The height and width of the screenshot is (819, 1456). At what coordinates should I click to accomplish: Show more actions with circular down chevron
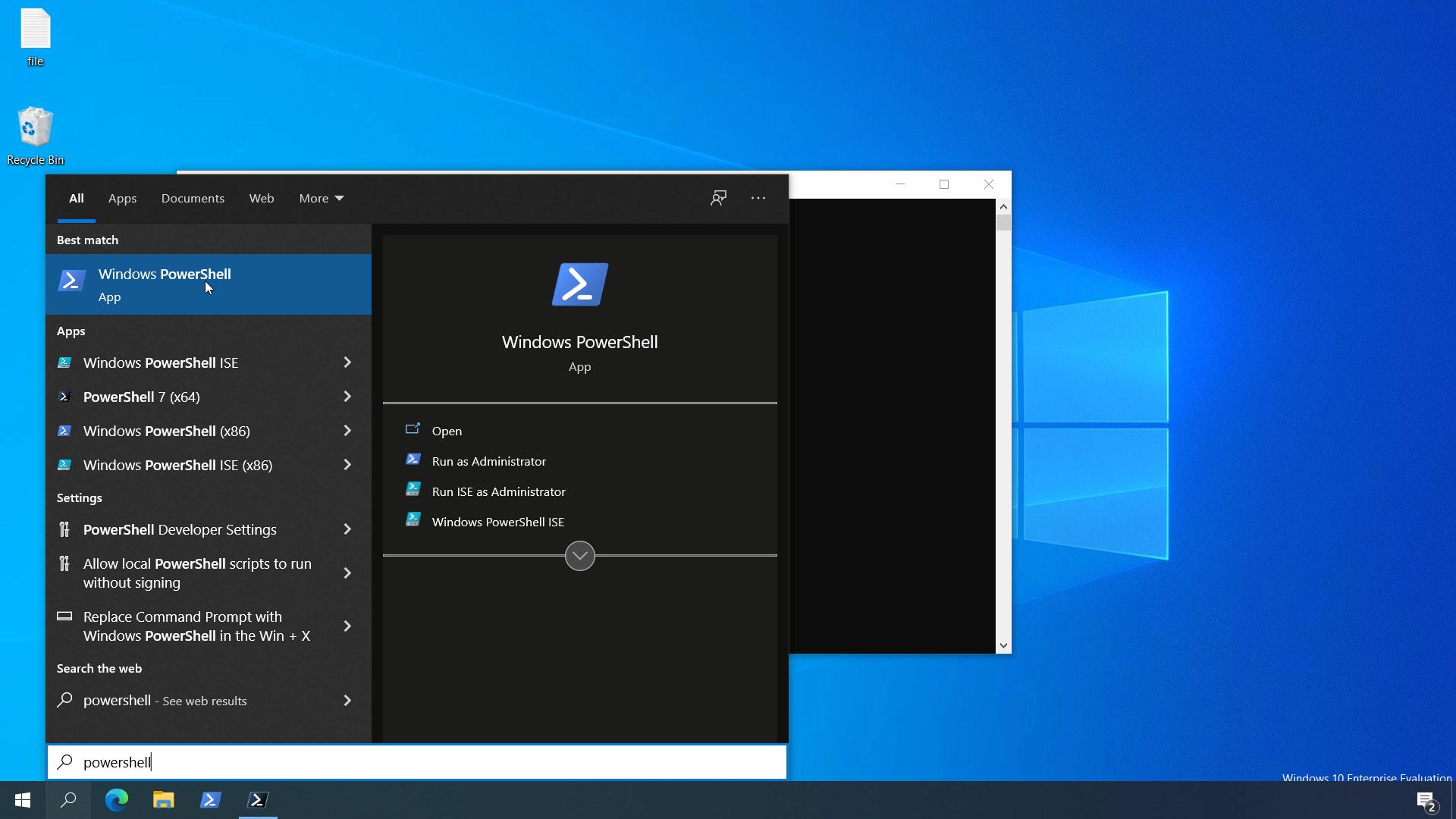[x=579, y=556]
